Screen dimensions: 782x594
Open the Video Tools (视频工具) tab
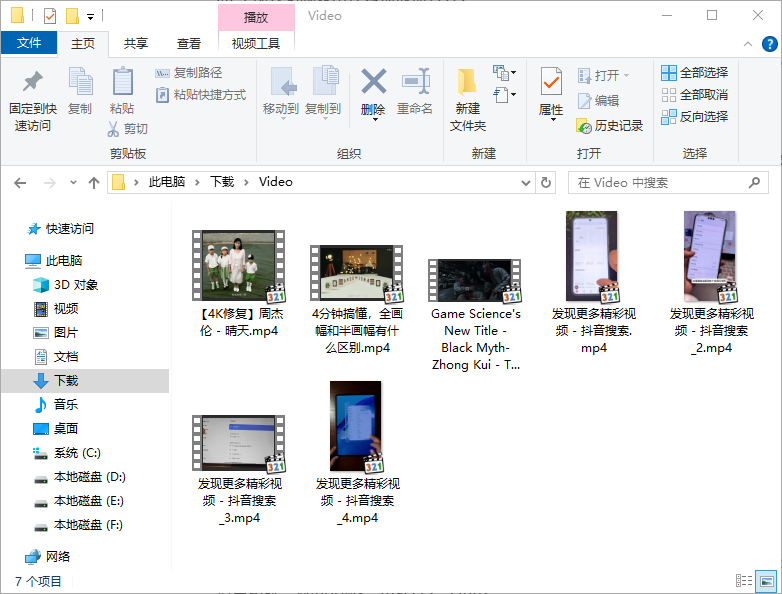point(256,43)
